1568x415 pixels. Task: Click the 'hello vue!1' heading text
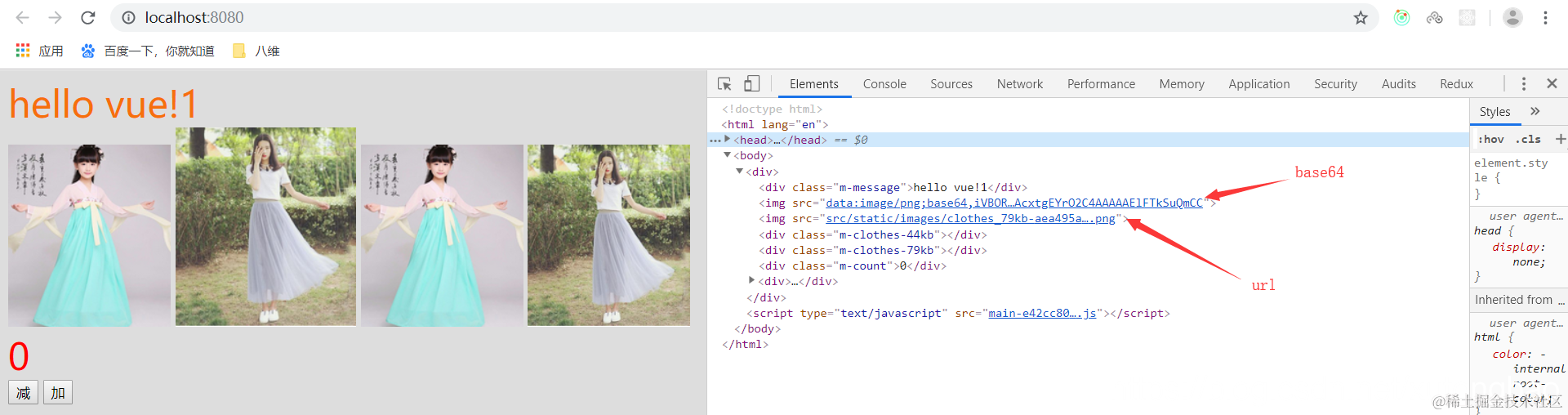coord(104,105)
